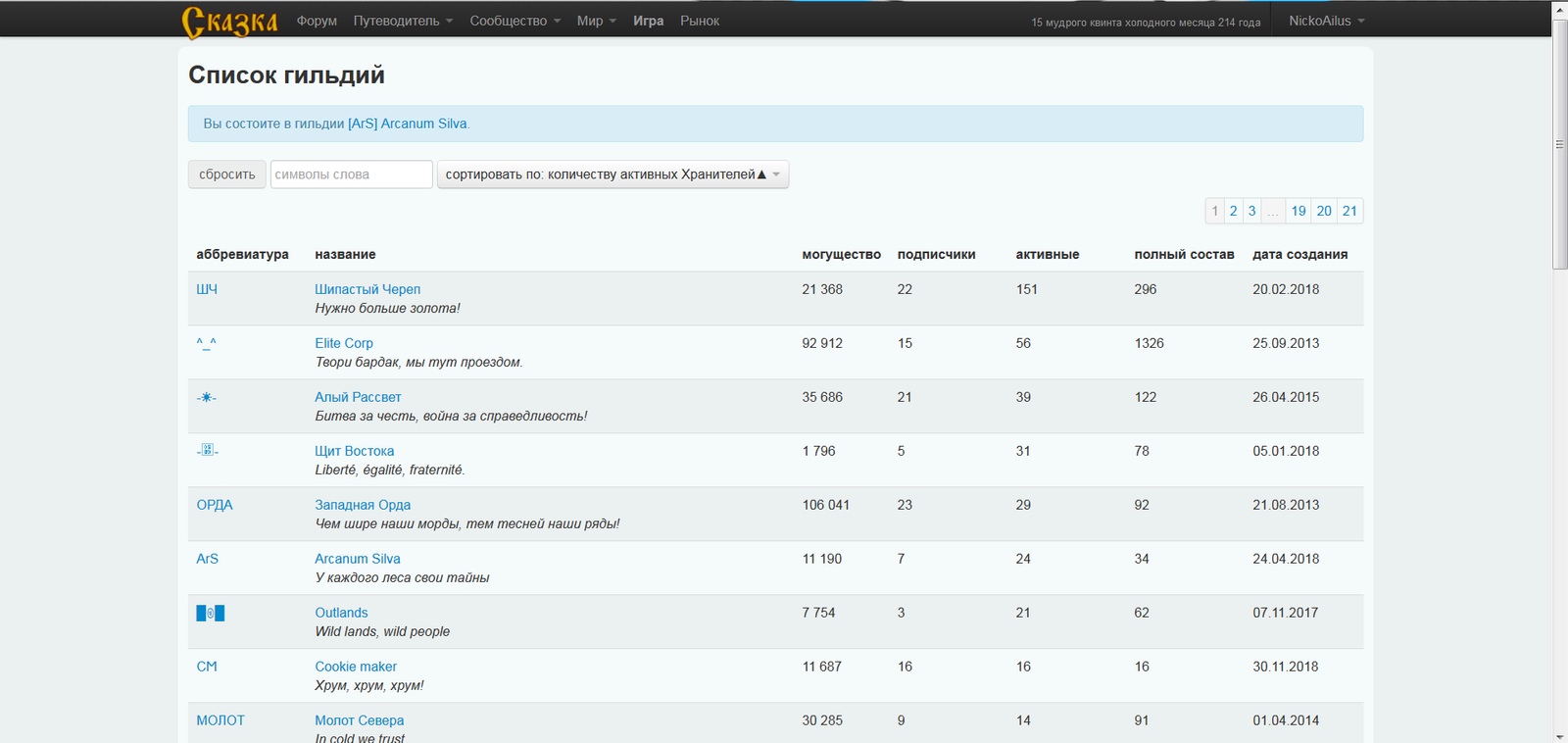Open the Cookie maker guild
1568x743 pixels.
(356, 667)
